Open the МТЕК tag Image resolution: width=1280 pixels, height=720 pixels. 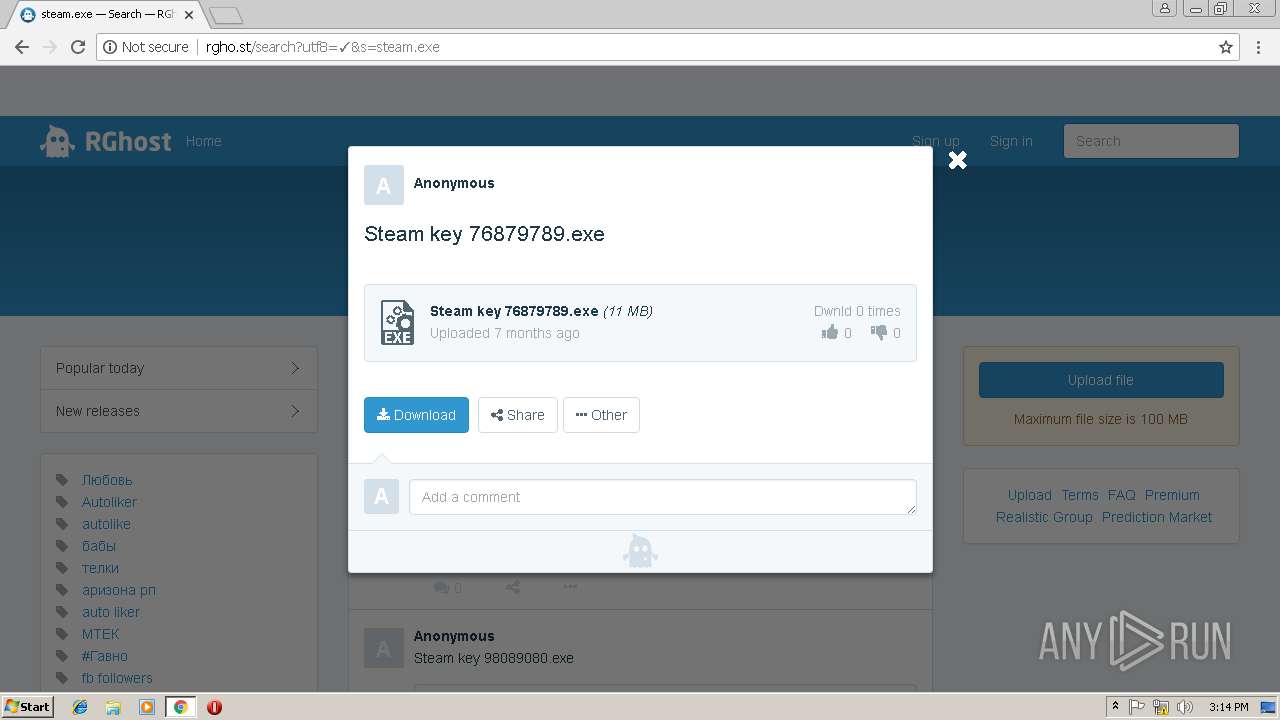(100, 634)
